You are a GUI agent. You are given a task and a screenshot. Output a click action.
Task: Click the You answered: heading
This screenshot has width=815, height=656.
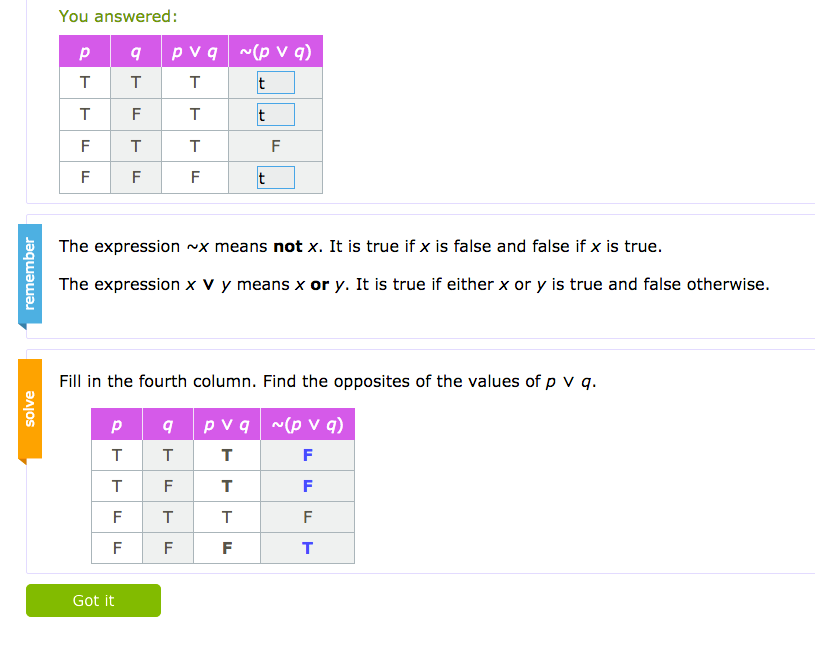click(118, 16)
